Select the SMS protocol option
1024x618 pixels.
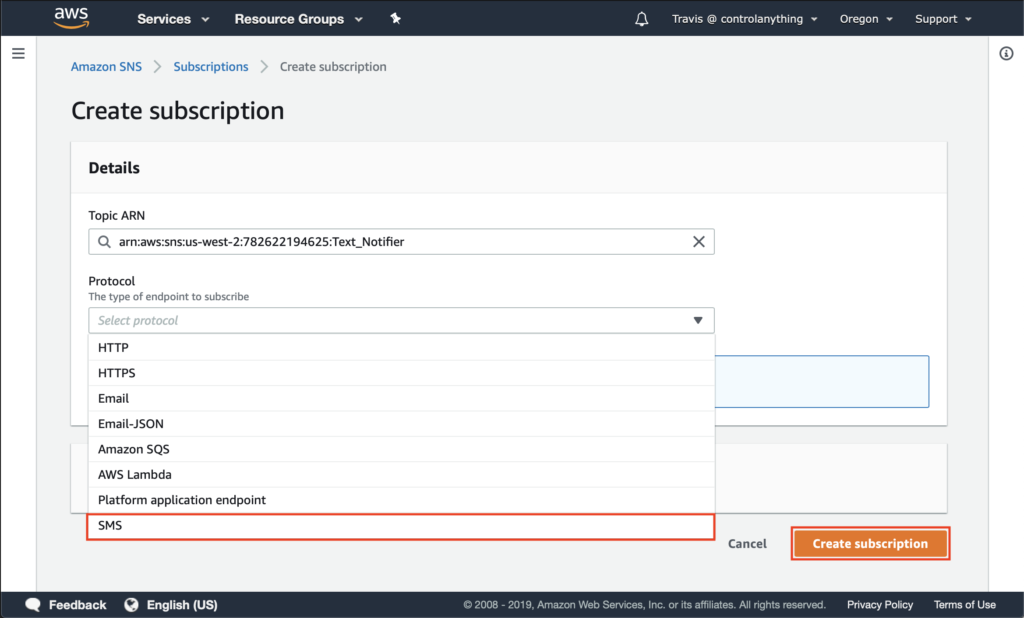401,526
